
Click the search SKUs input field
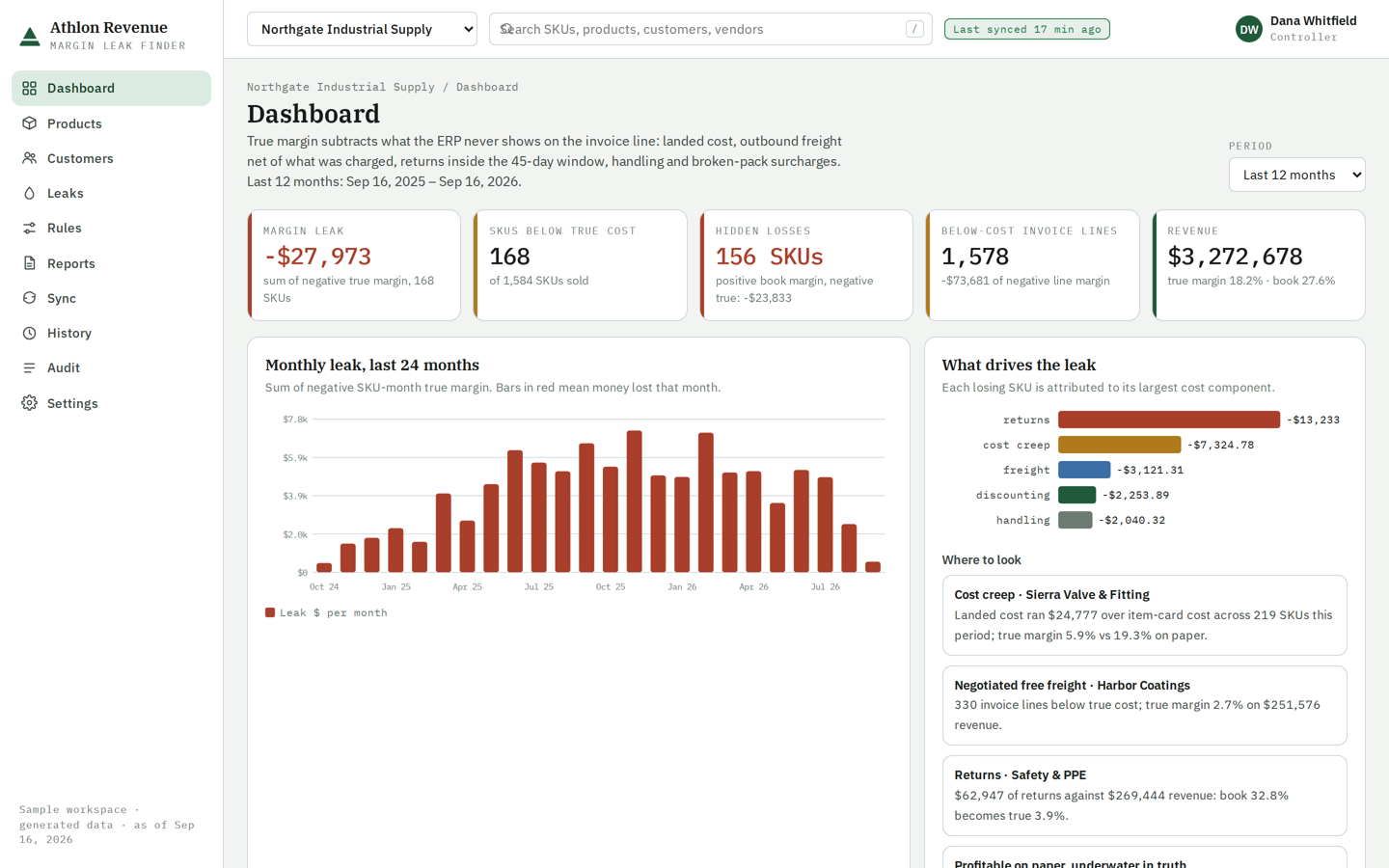[711, 29]
